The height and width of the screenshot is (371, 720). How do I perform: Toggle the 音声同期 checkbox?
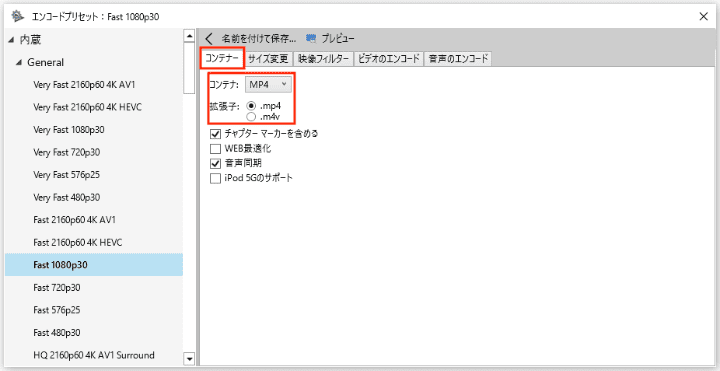(x=215, y=163)
